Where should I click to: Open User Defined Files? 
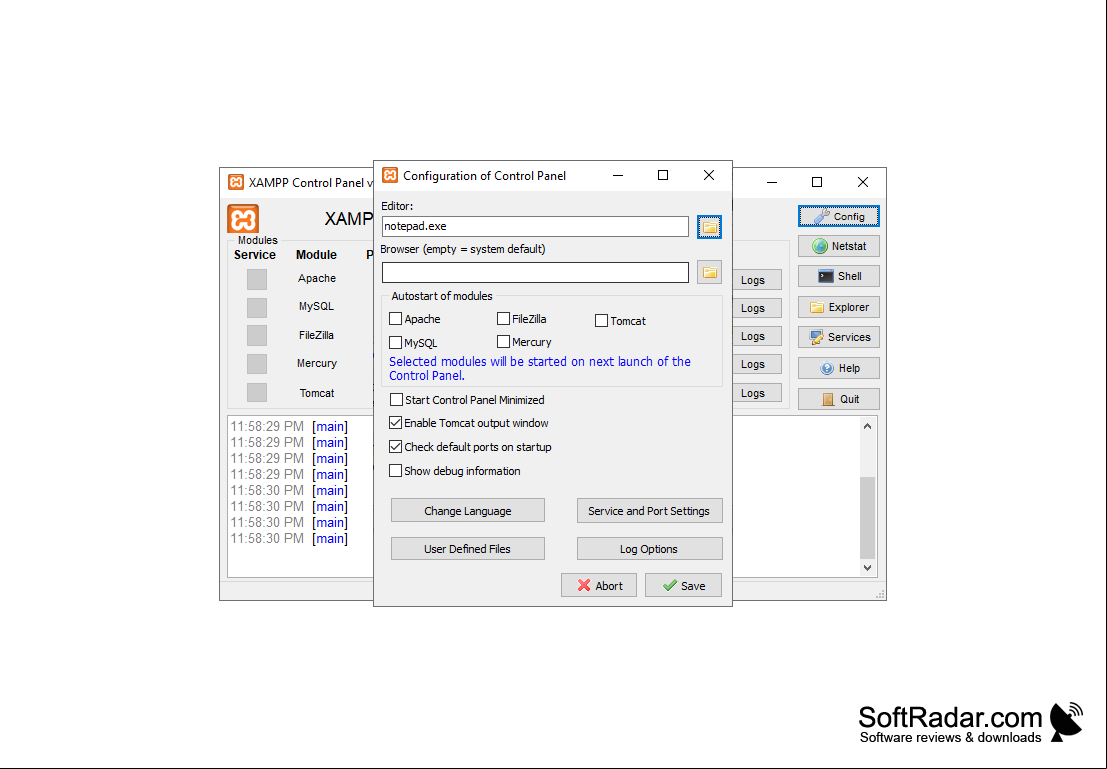tap(467, 549)
